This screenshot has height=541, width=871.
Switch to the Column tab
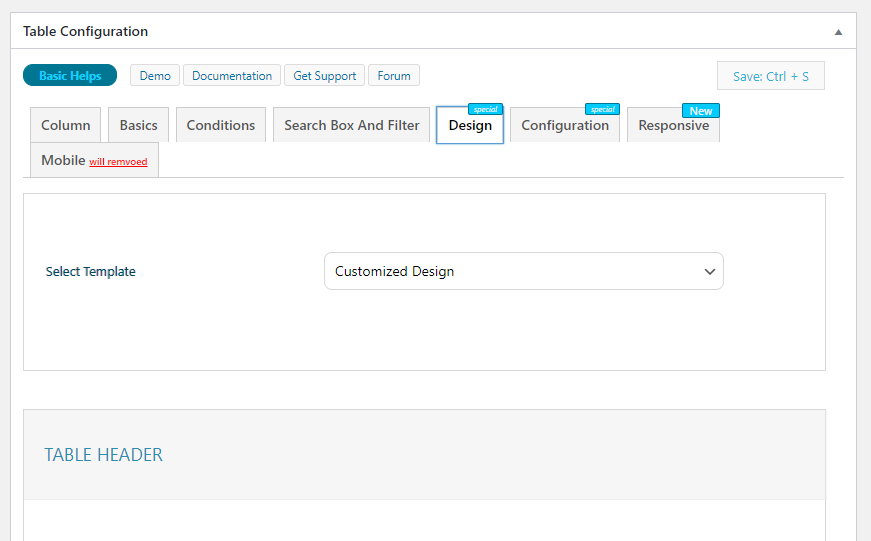[66, 125]
